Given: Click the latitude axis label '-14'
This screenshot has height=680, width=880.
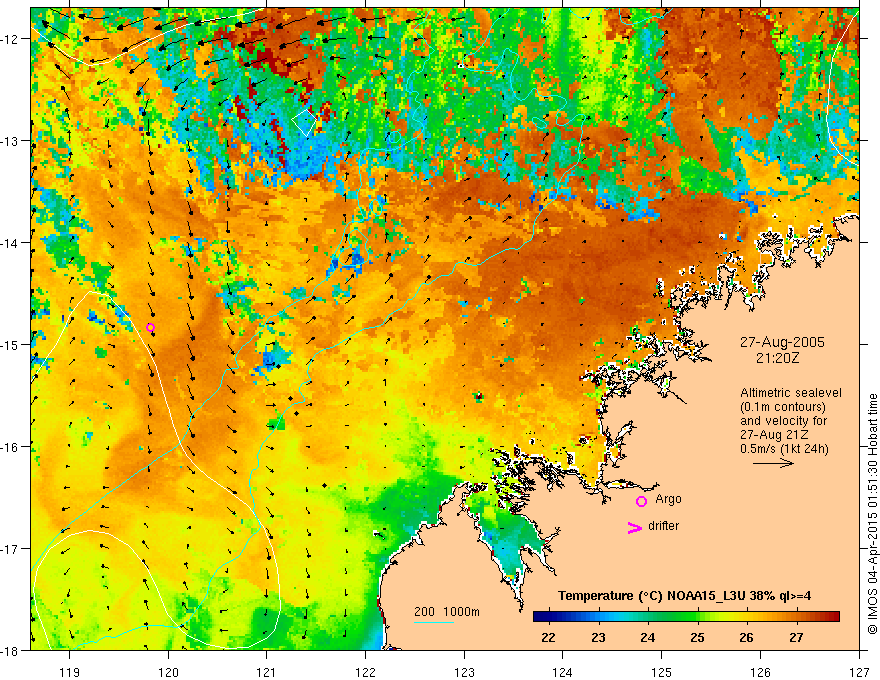Looking at the screenshot, I should [x=11, y=242].
